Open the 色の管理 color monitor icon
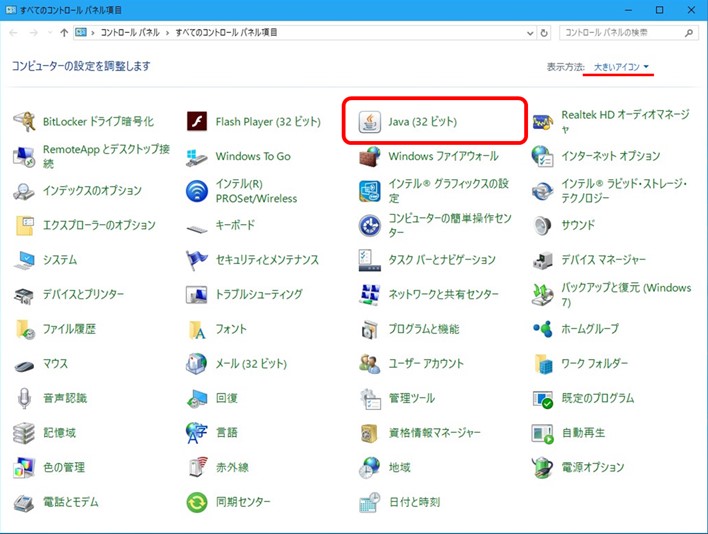Viewport: 708px width, 534px height. [24, 468]
